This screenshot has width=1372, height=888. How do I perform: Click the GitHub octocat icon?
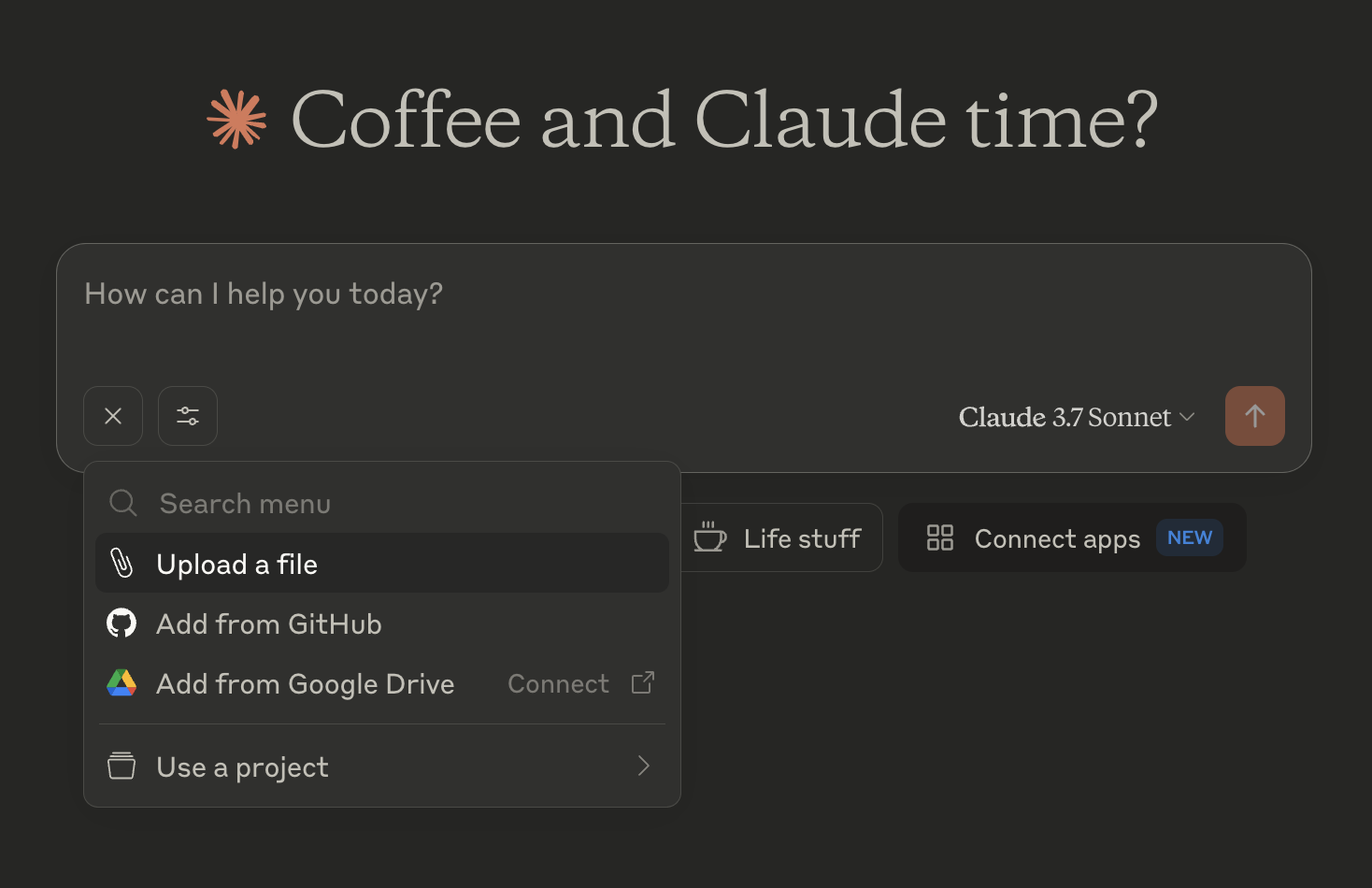[121, 623]
